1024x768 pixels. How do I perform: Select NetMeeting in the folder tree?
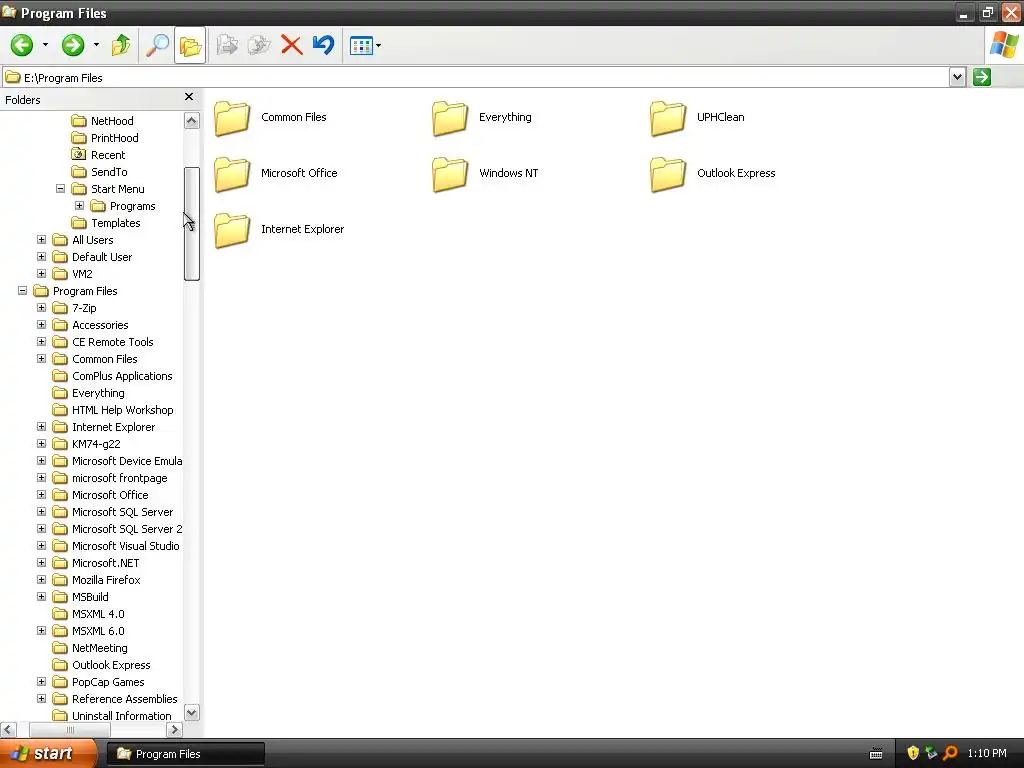pyautogui.click(x=99, y=648)
